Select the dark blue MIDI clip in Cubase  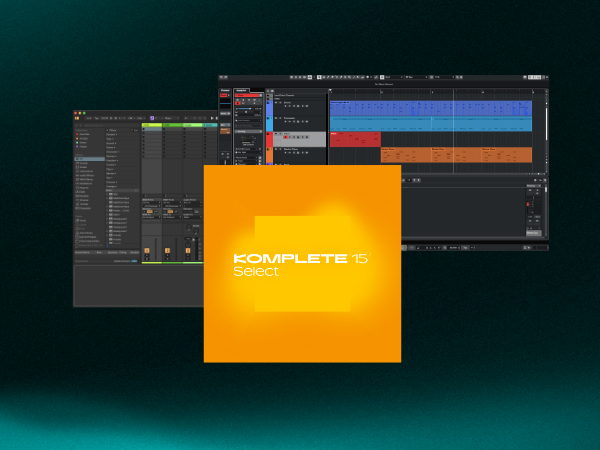pyautogui.click(x=431, y=108)
